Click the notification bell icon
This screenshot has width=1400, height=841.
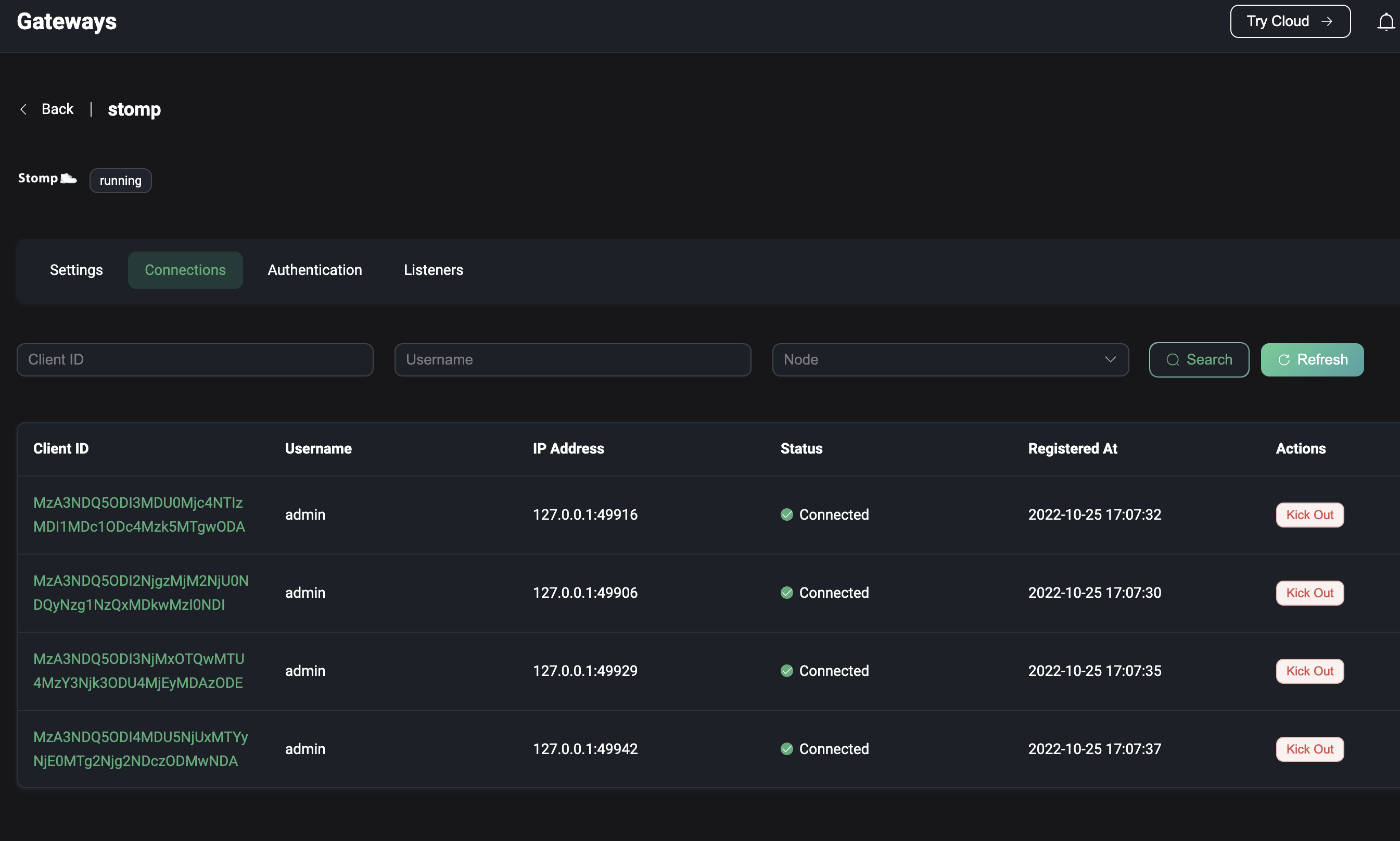coord(1385,21)
